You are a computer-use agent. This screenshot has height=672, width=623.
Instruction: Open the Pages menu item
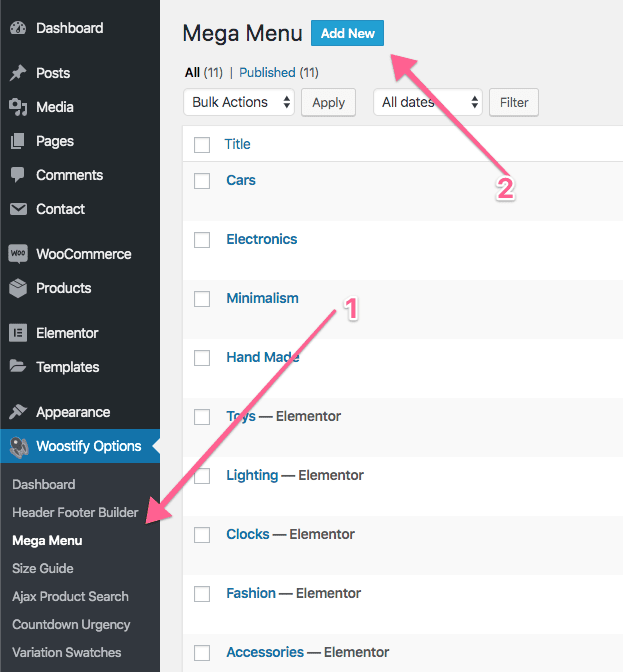(x=55, y=141)
